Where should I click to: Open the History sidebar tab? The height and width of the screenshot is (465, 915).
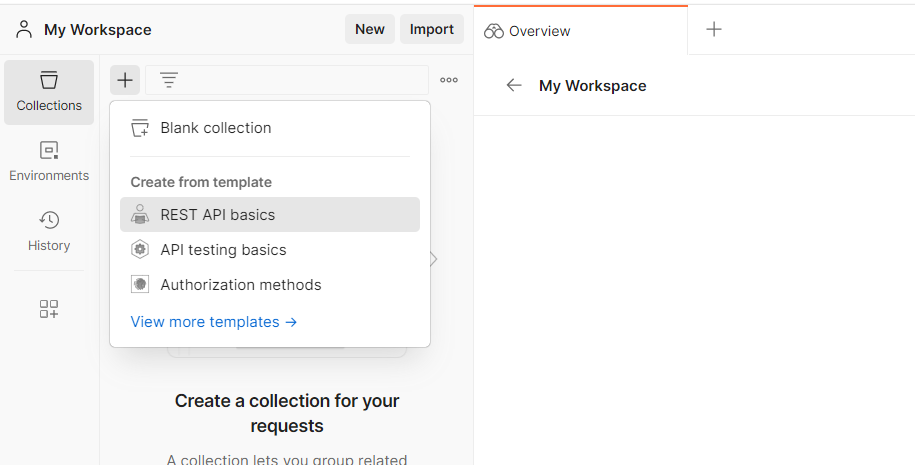[49, 231]
